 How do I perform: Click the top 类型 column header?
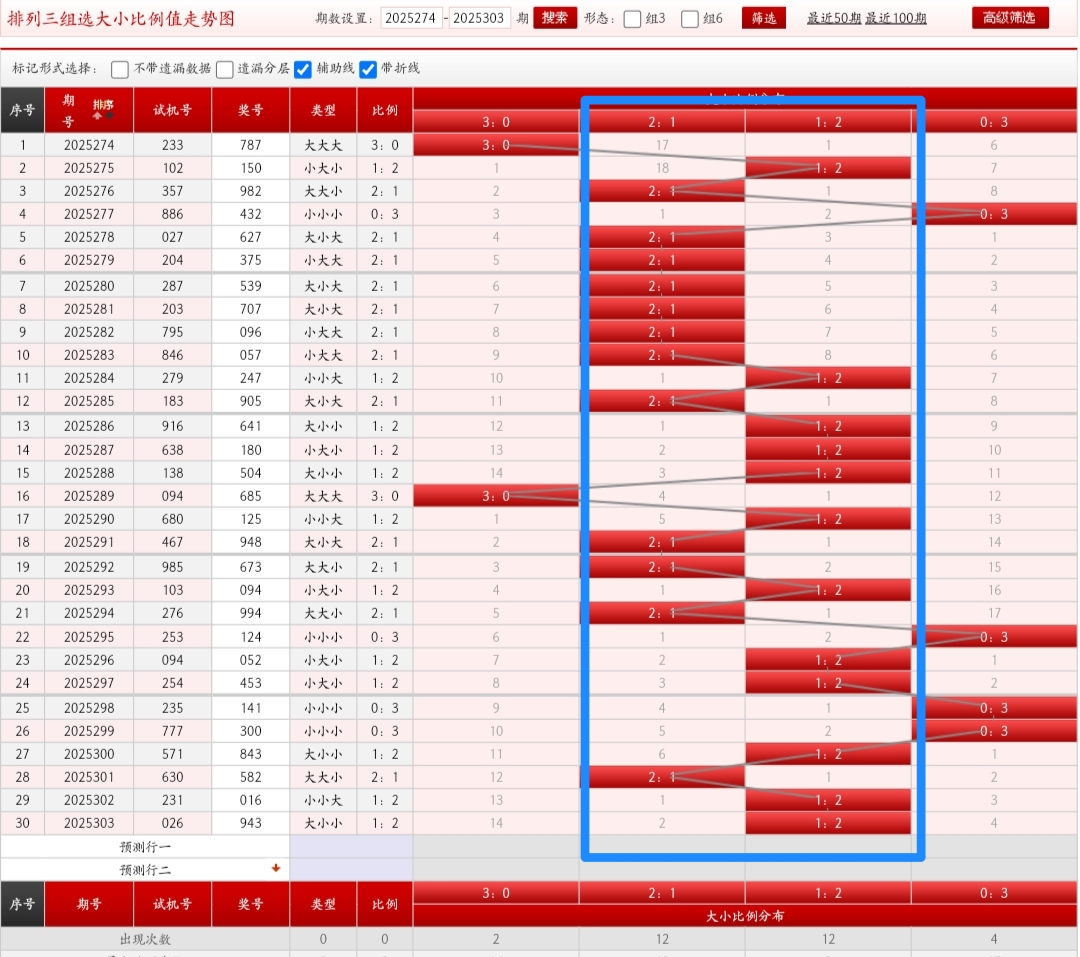323,110
